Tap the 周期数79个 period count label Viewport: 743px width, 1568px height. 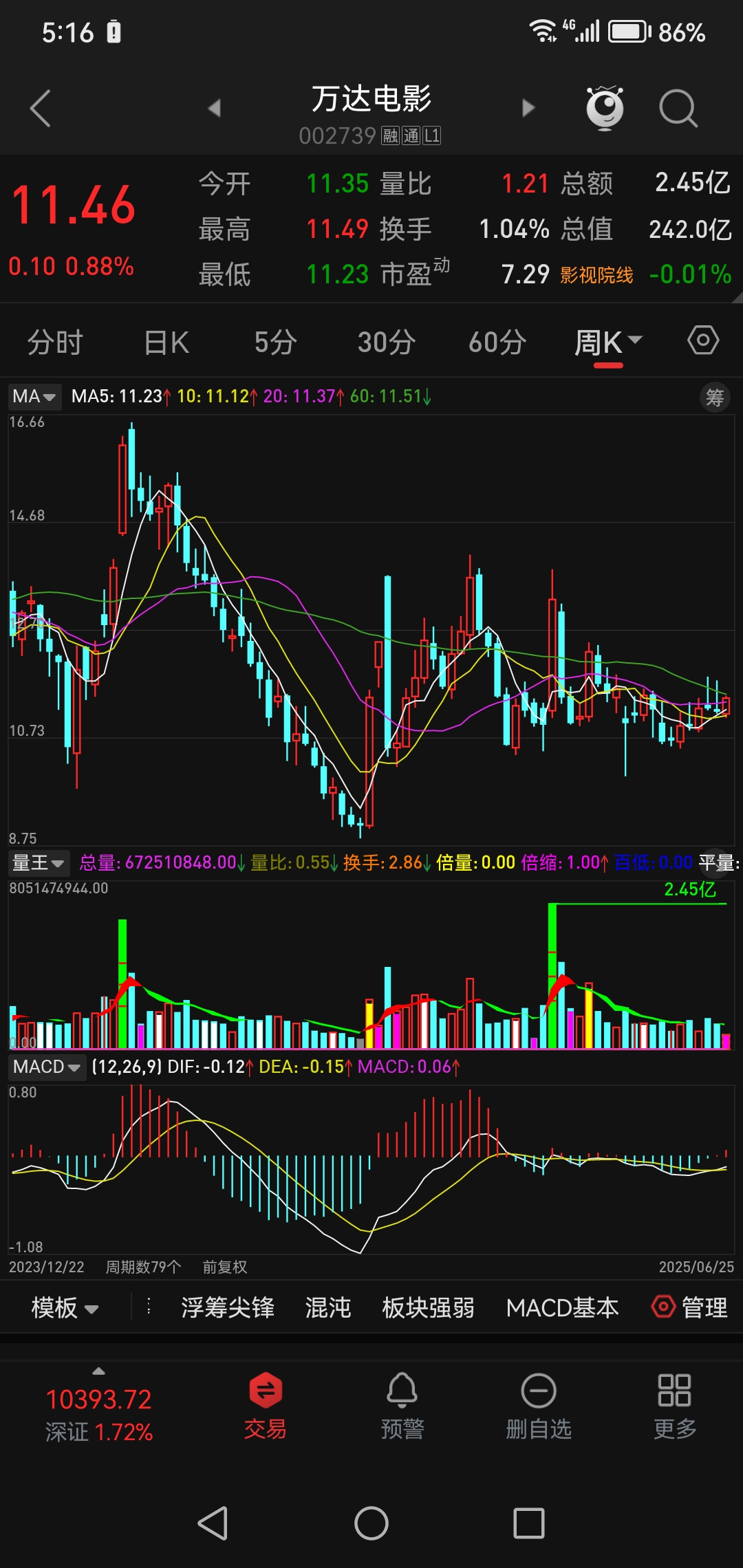(x=143, y=1267)
